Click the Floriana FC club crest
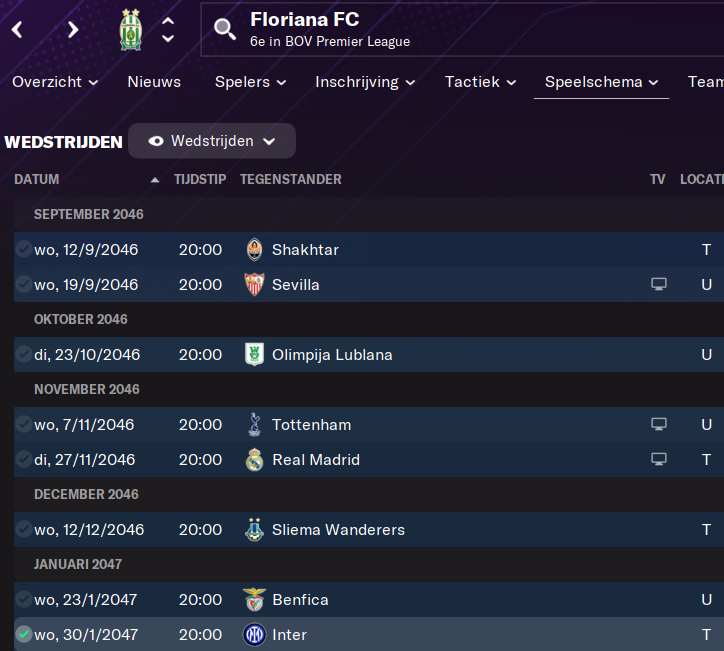Viewport: 724px width, 651px height. coord(131,29)
